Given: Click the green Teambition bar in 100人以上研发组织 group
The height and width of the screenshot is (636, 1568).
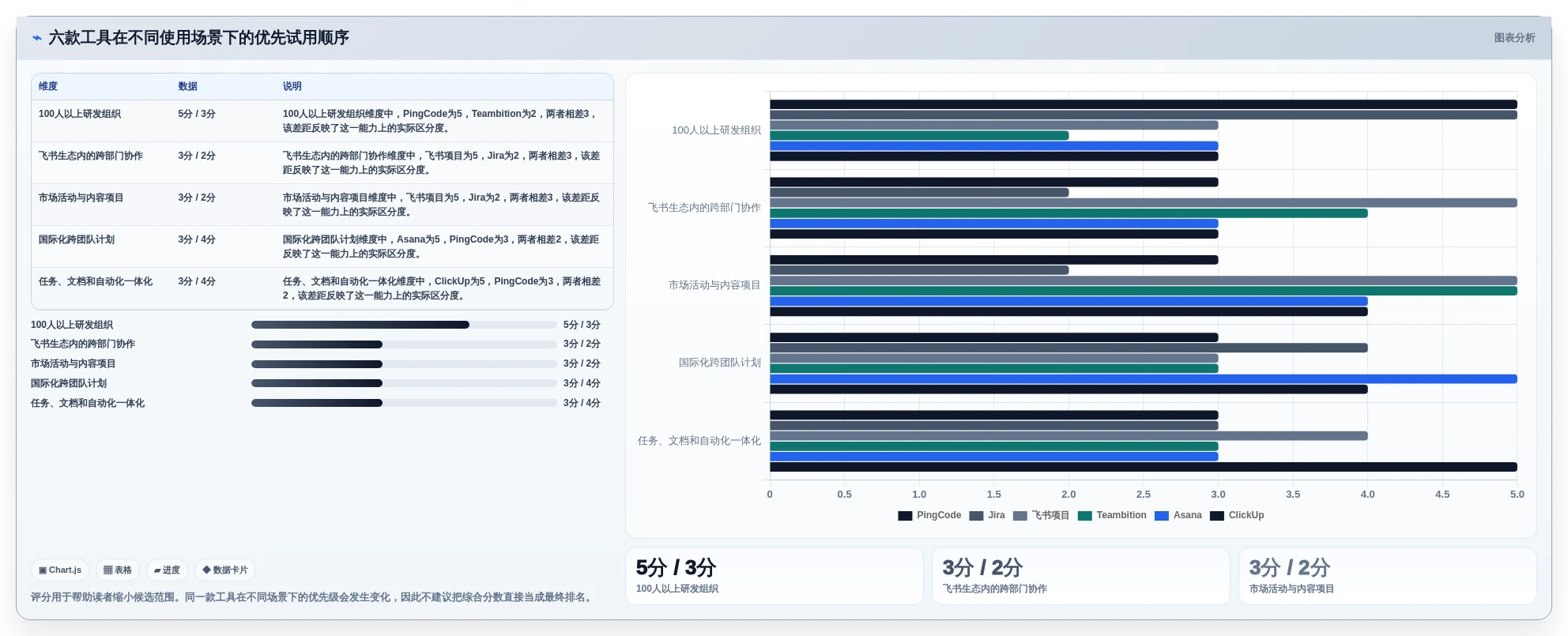Looking at the screenshot, I should (x=920, y=136).
